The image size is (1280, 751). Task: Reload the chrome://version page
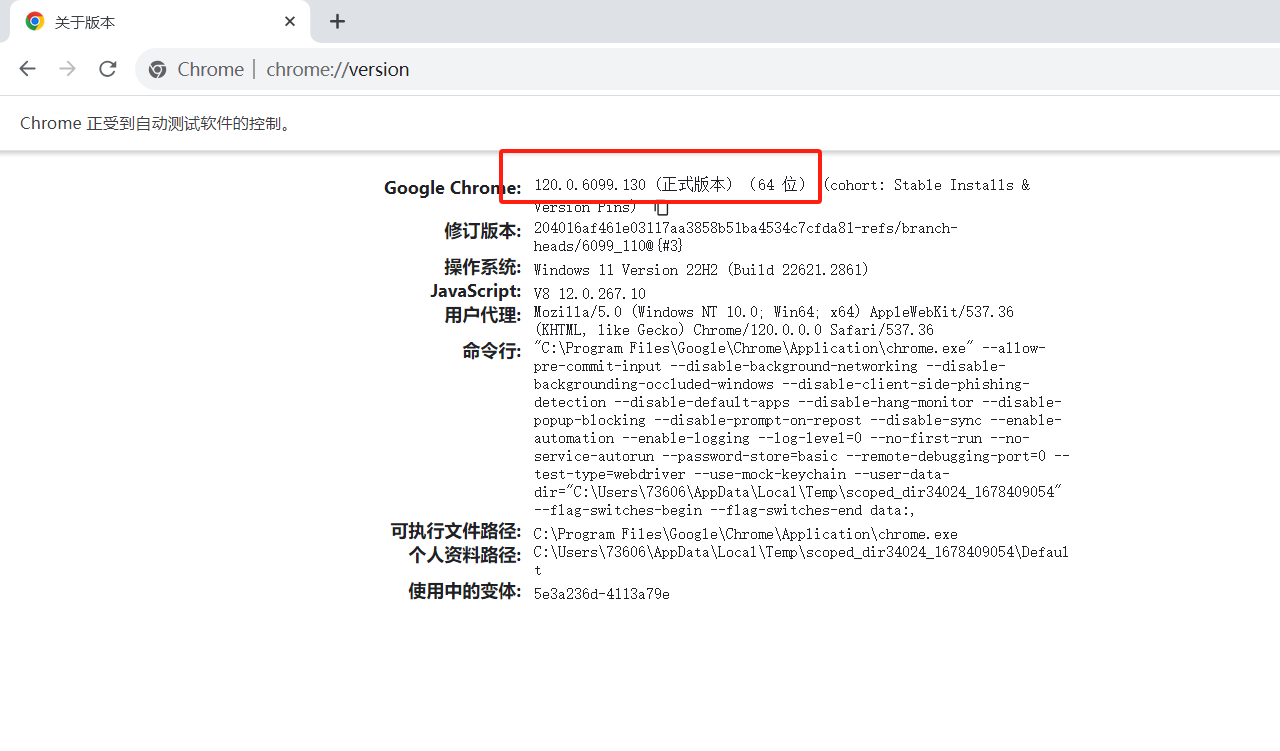(108, 69)
